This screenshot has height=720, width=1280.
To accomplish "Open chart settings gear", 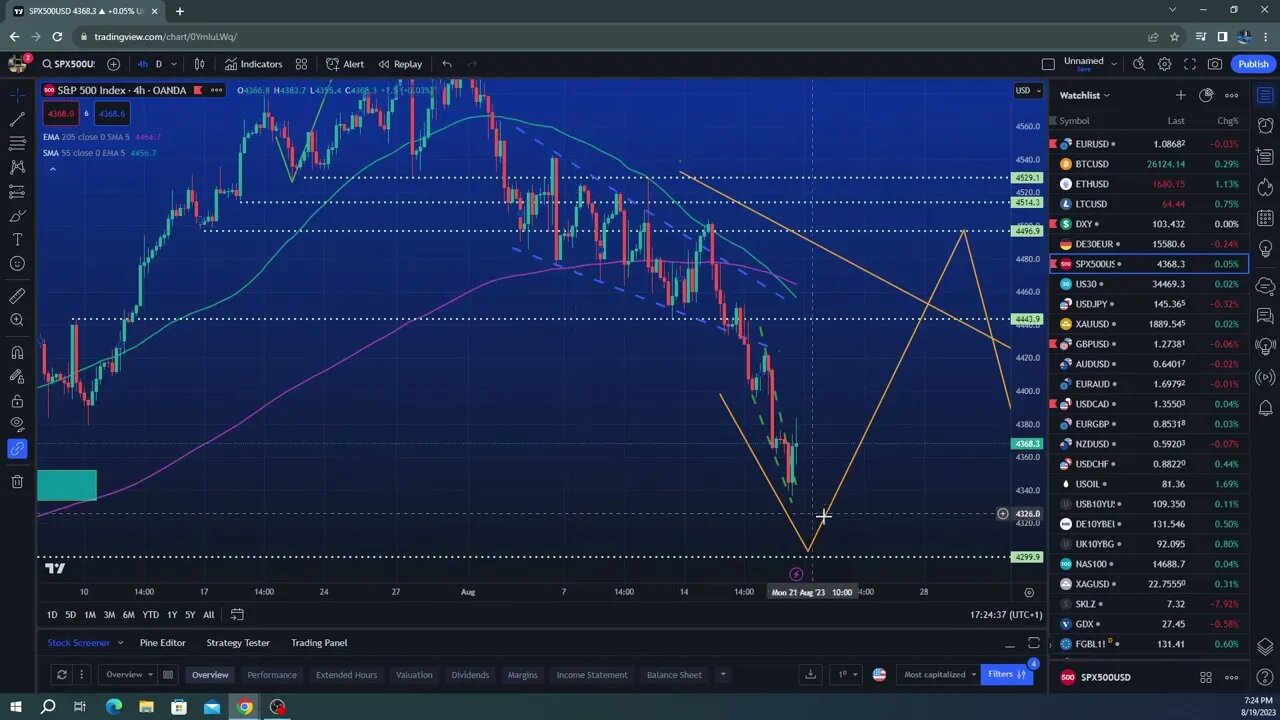I will pyautogui.click(x=1165, y=64).
